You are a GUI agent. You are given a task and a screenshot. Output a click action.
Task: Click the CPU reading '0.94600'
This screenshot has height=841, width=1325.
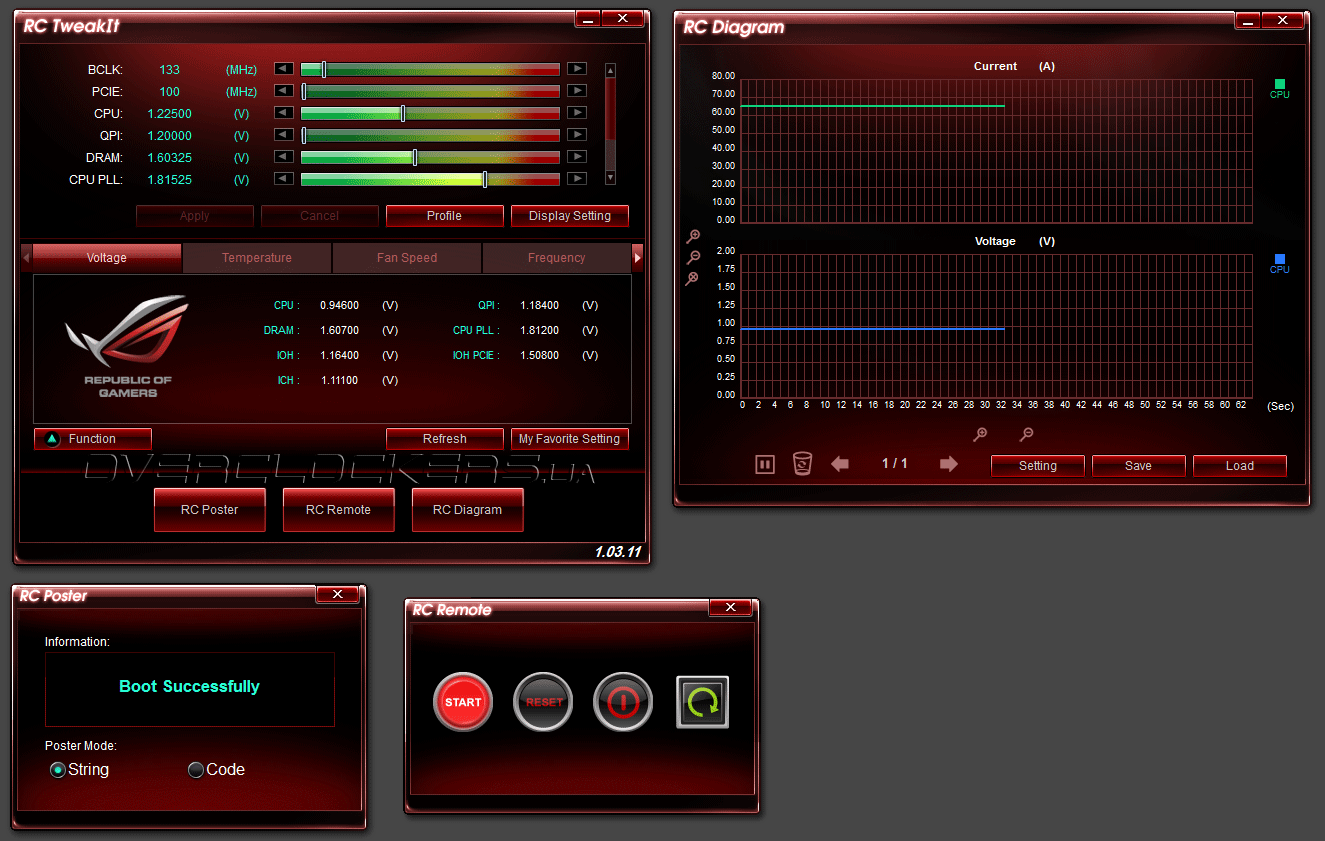[x=339, y=305]
